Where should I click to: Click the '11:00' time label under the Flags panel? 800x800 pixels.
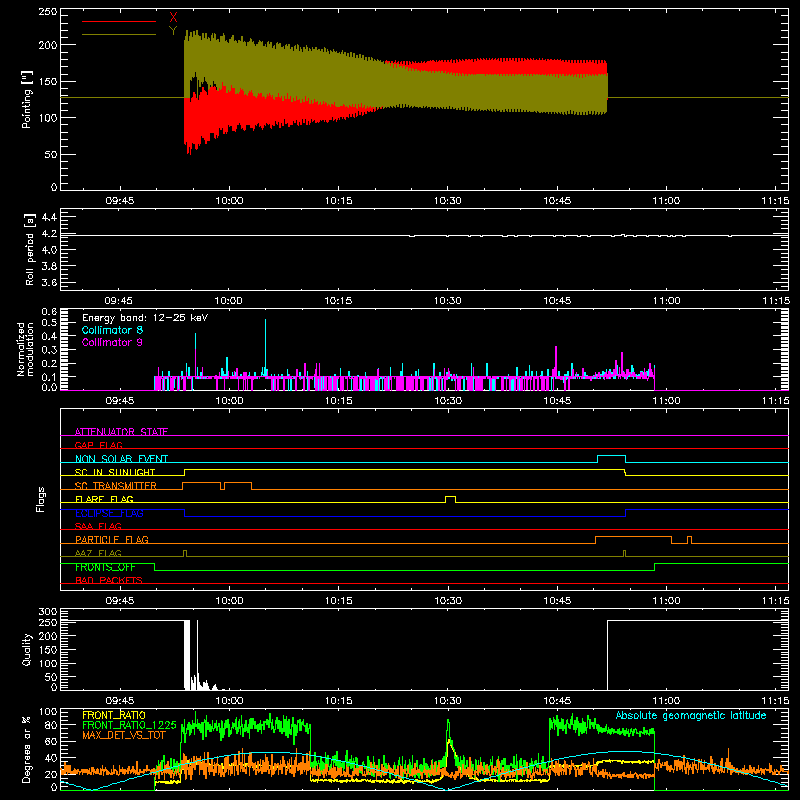point(666,601)
